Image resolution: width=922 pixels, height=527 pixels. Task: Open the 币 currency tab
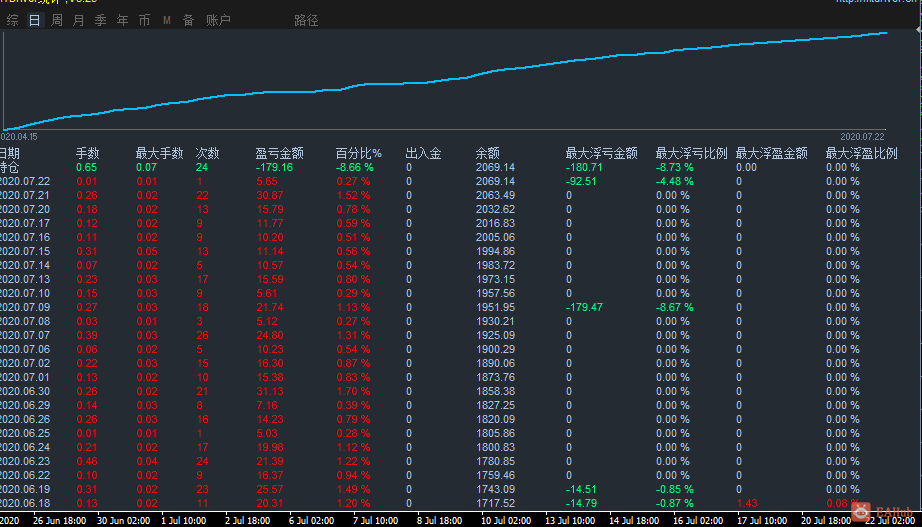point(144,21)
